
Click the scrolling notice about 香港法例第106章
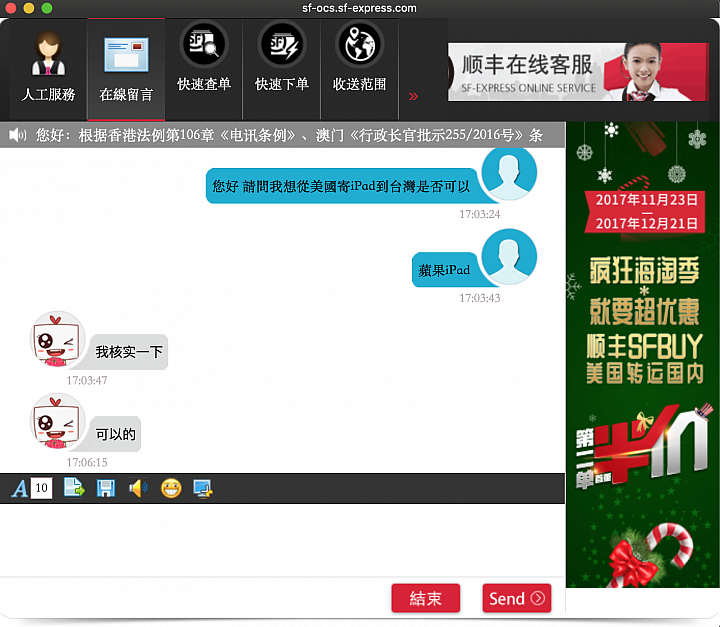pyautogui.click(x=289, y=135)
